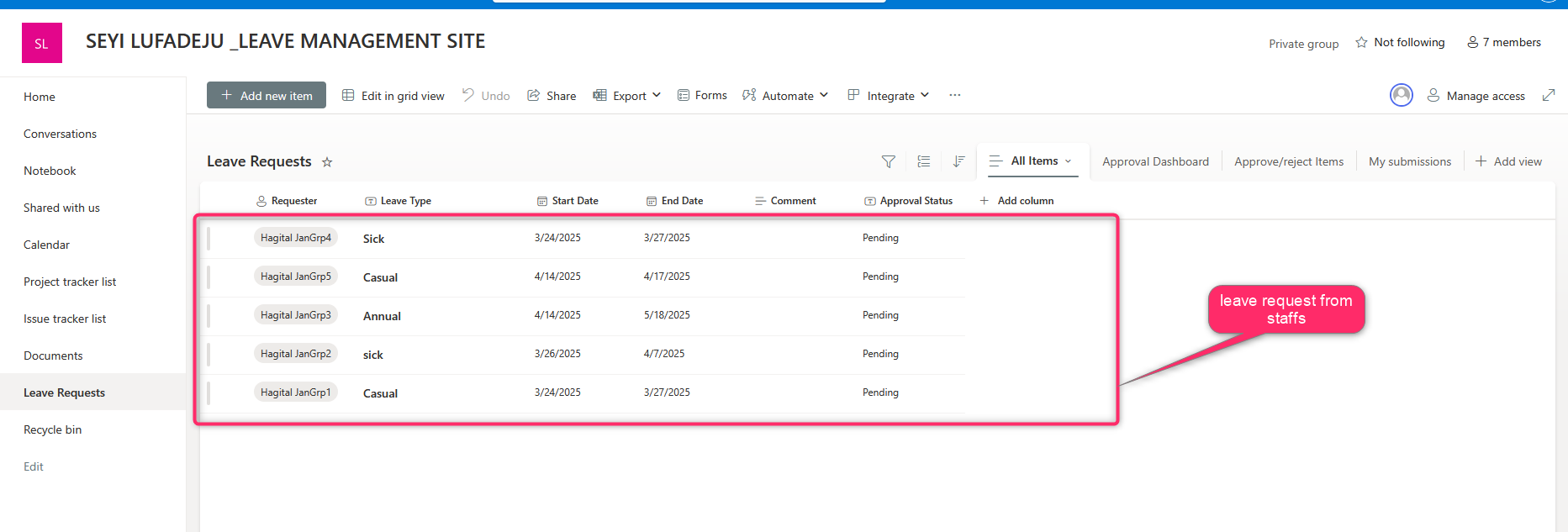Screen dimensions: 1568x532
Task: Open Notebook in left navigation
Action: click(x=50, y=171)
